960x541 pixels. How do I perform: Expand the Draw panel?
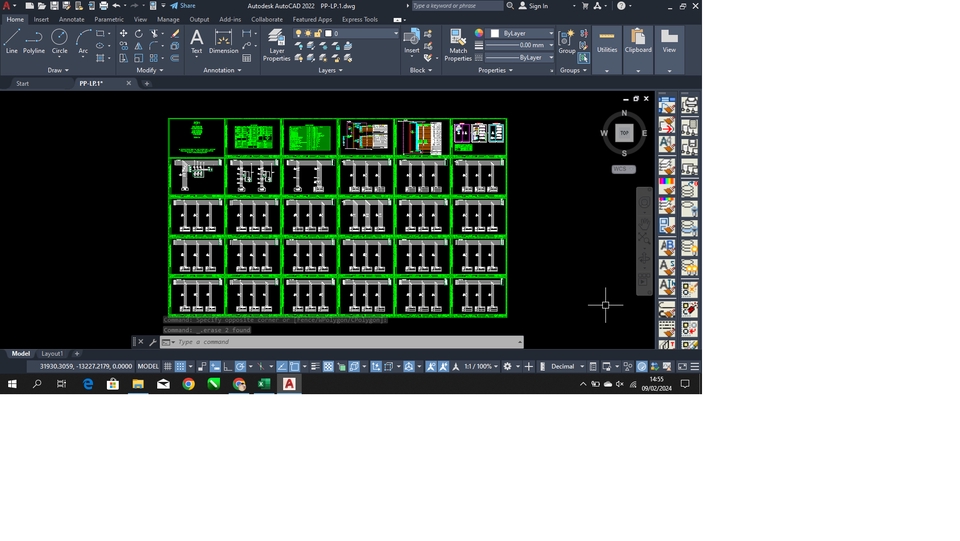(x=58, y=70)
